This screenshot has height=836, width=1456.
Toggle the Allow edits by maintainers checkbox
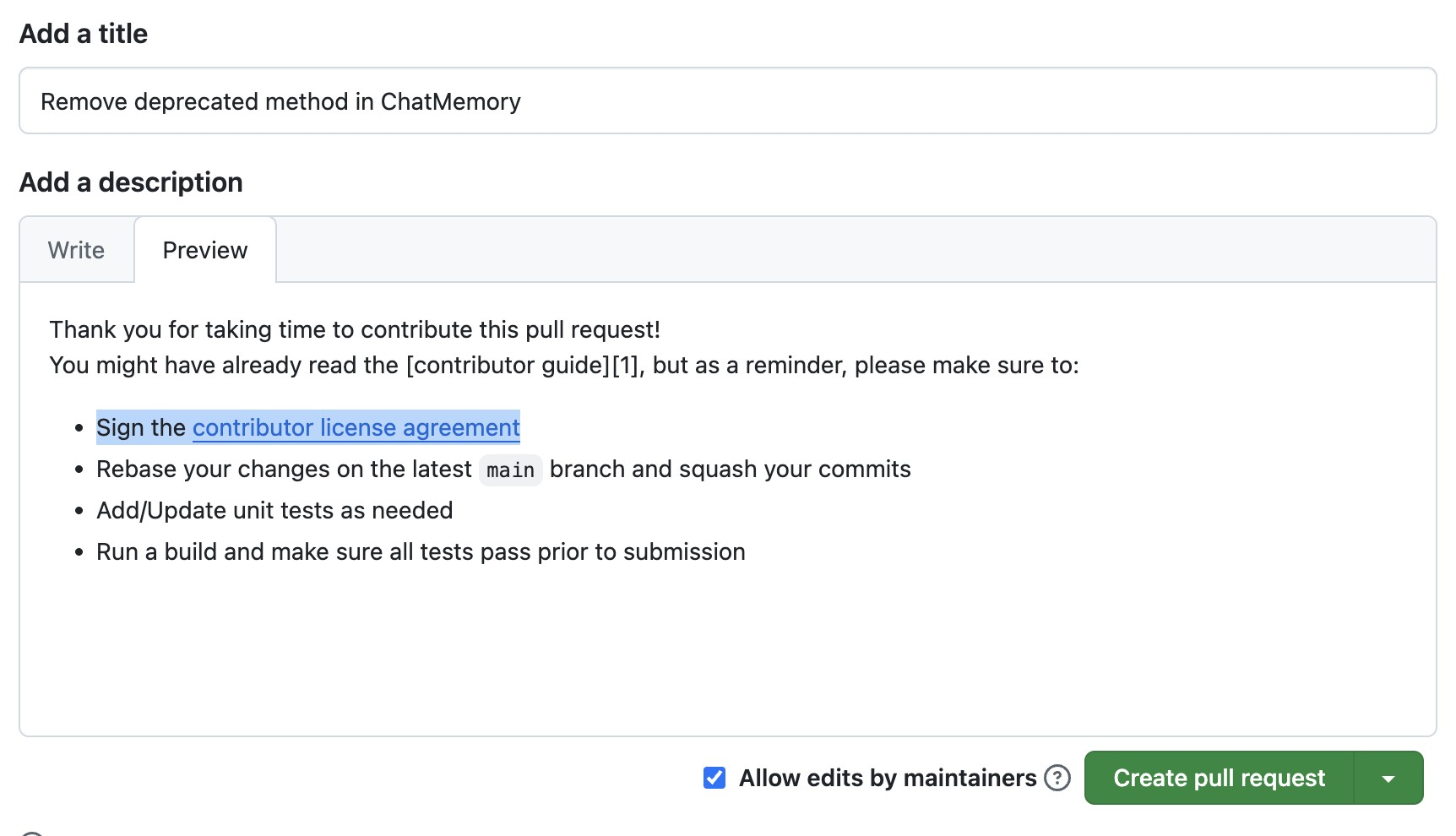(x=714, y=778)
